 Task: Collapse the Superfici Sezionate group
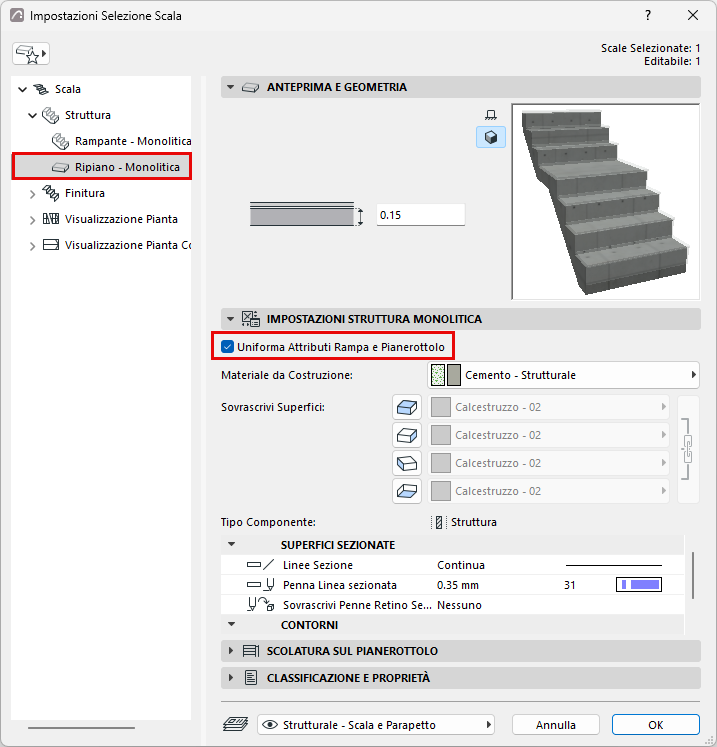232,545
